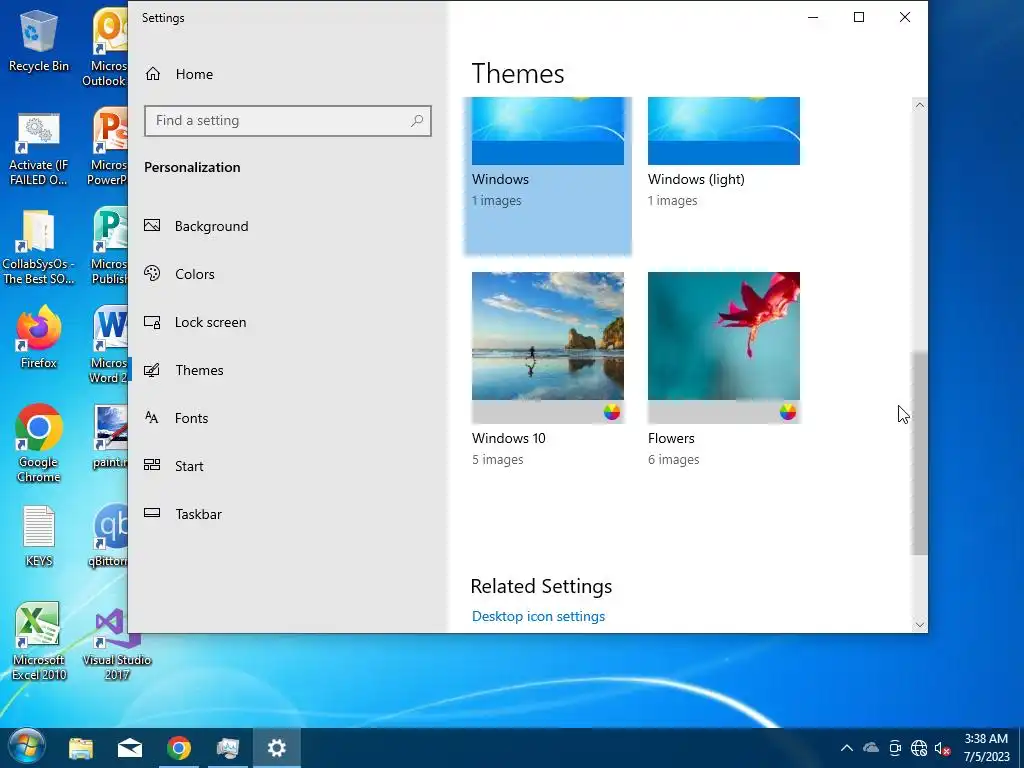The width and height of the screenshot is (1024, 768).
Task: Click the Settings gear on taskbar
Action: (x=277, y=748)
